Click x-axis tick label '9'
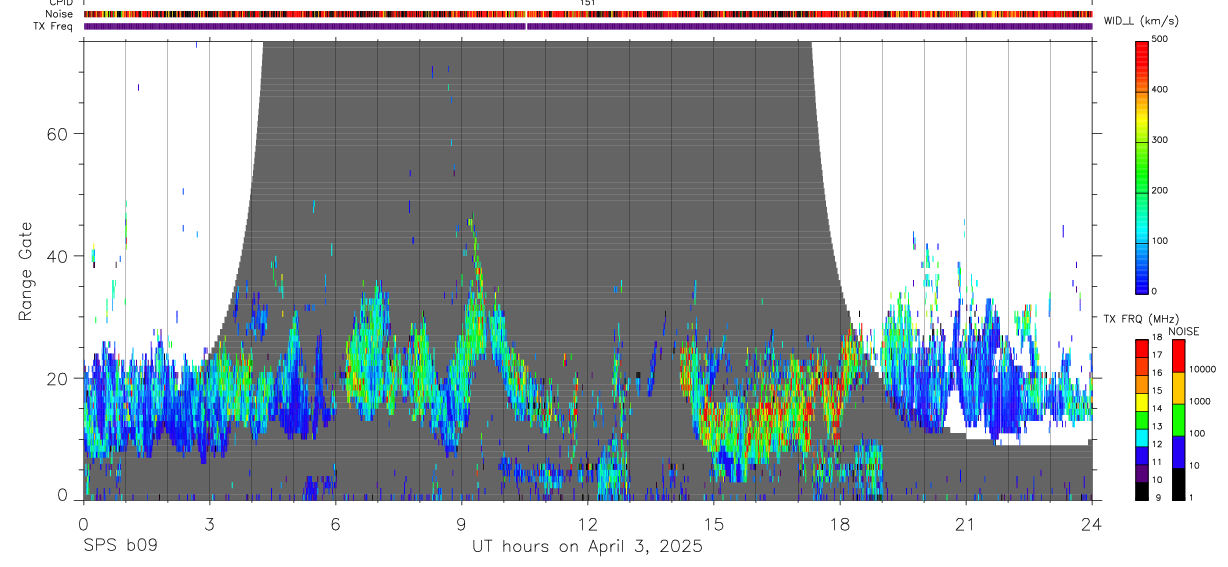 pos(461,524)
